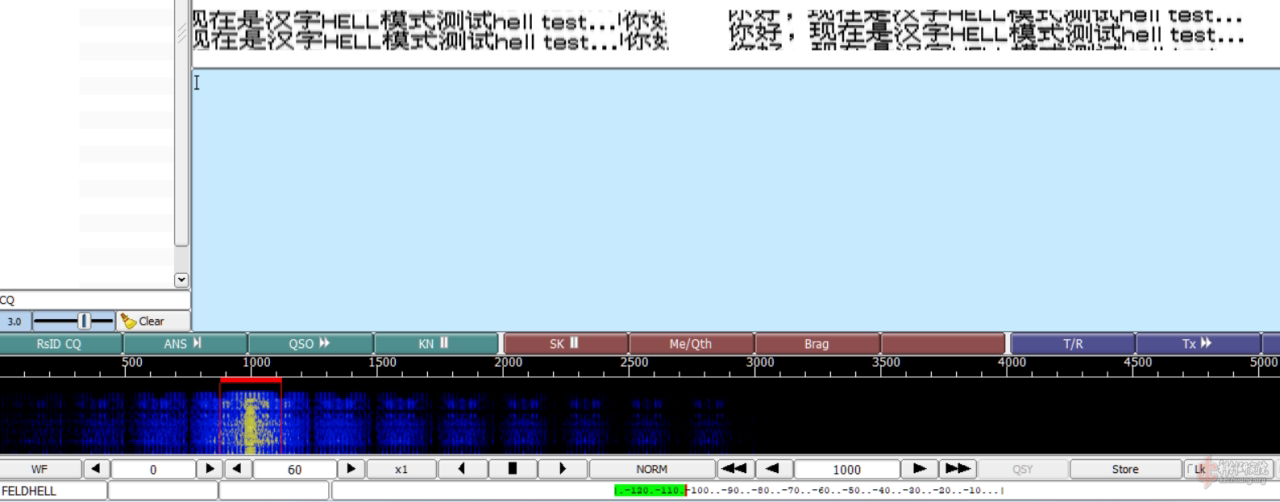The width and height of the screenshot is (1280, 502).
Task: Click the green signal level meter
Action: [x=650, y=491]
